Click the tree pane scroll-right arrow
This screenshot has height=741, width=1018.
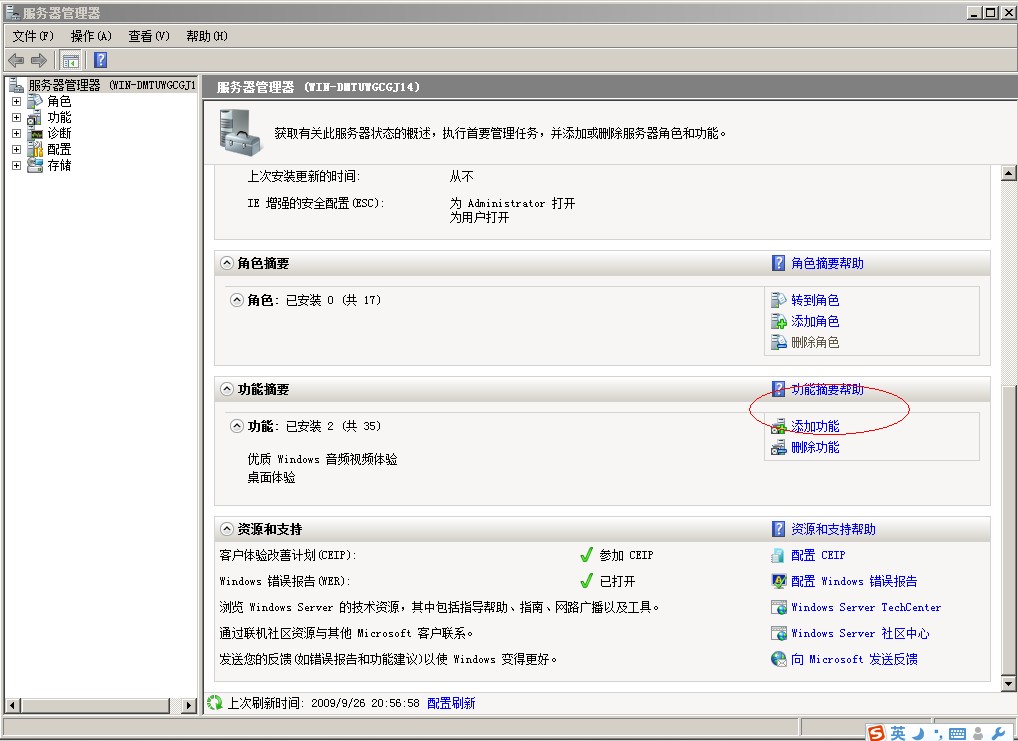189,705
